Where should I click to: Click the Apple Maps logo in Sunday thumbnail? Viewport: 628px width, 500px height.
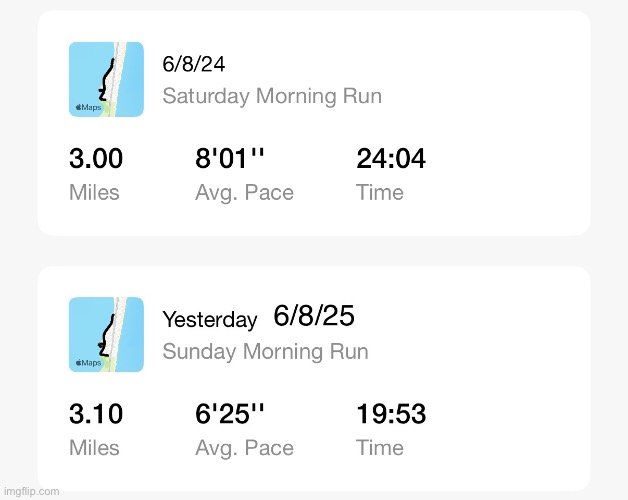tap(89, 363)
